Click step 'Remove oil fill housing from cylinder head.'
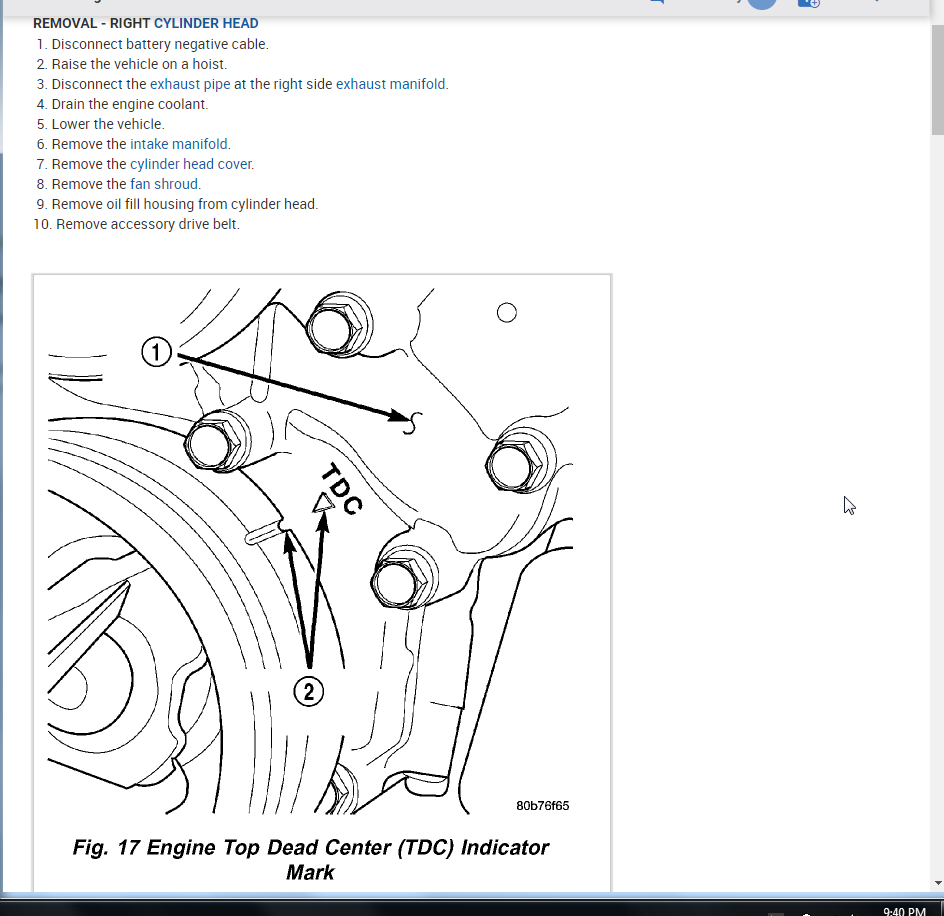This screenshot has height=916, width=944. point(185,204)
